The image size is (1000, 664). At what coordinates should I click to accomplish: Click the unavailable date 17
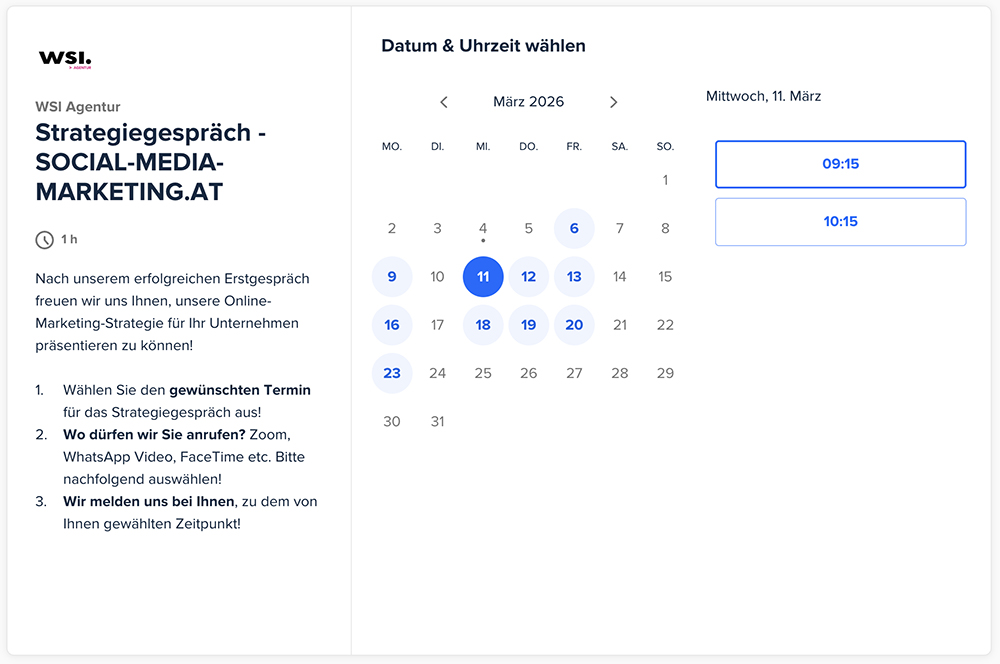438,325
